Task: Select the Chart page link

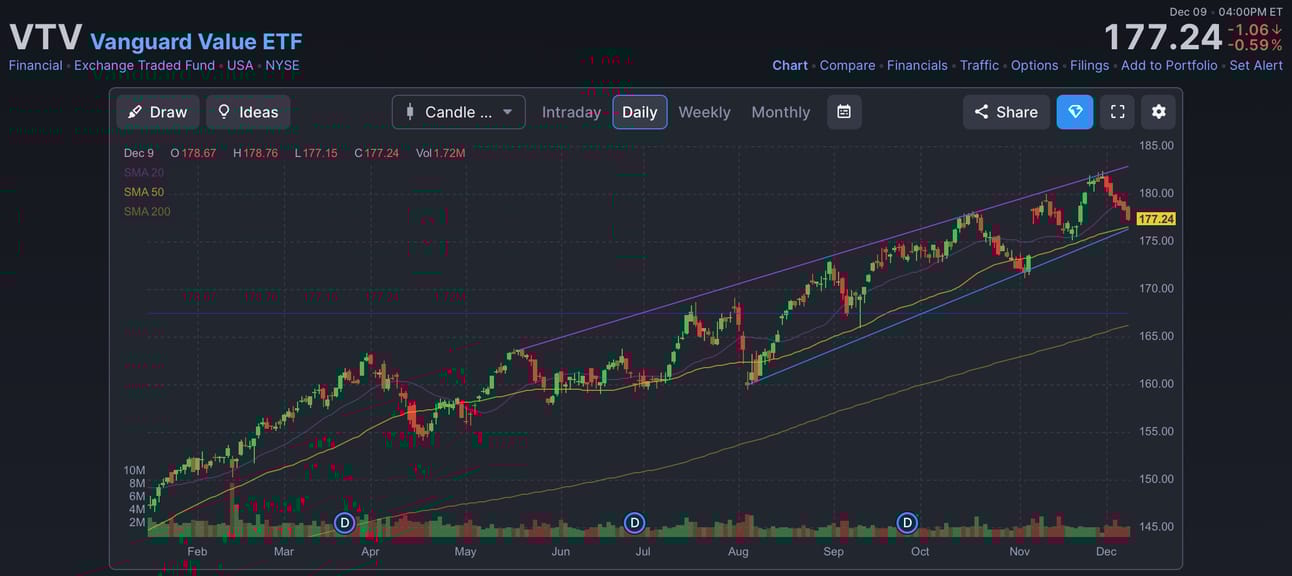Action: tap(790, 65)
